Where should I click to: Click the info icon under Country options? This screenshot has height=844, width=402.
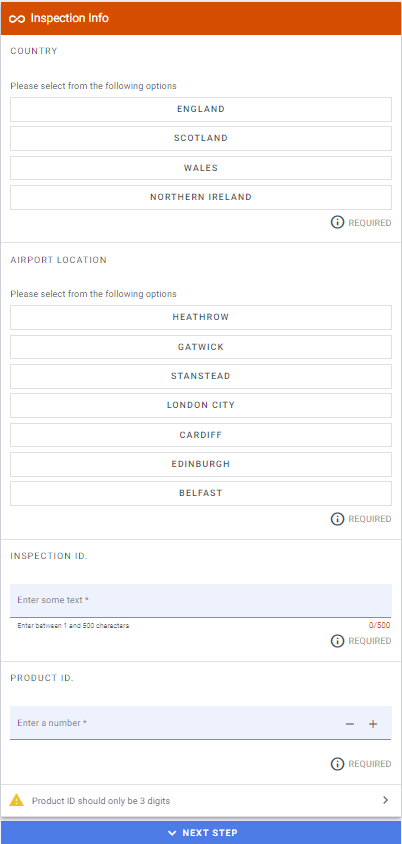(337, 222)
